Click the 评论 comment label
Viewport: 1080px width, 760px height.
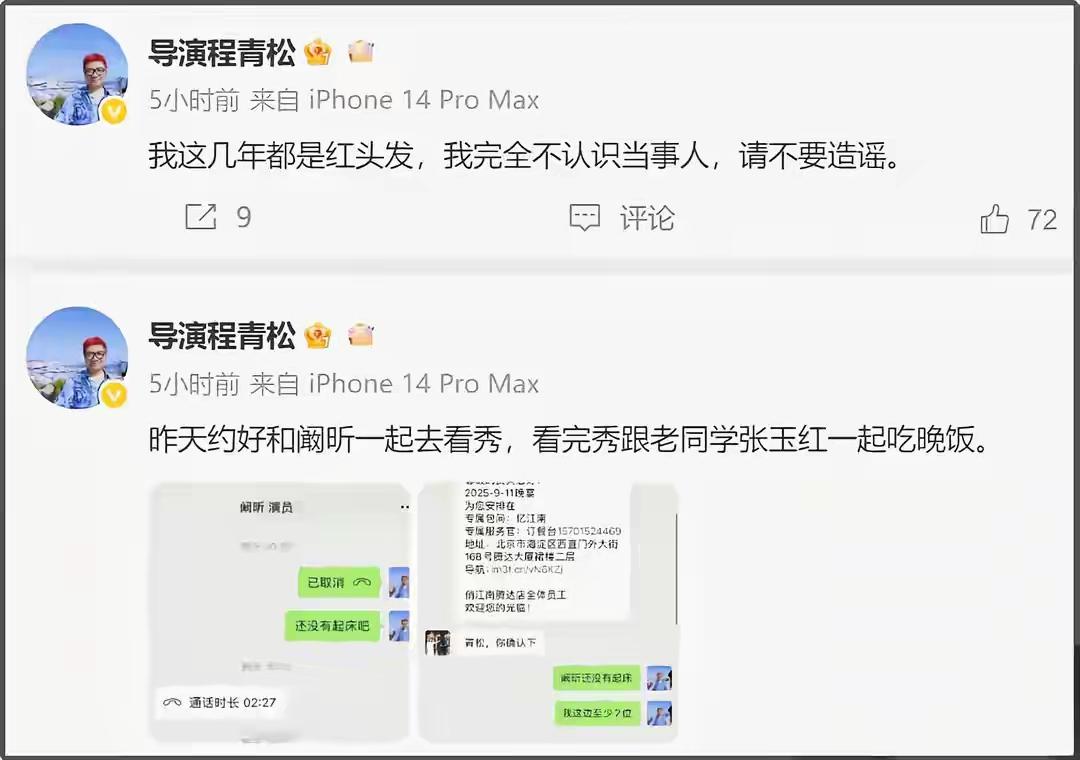point(647,218)
